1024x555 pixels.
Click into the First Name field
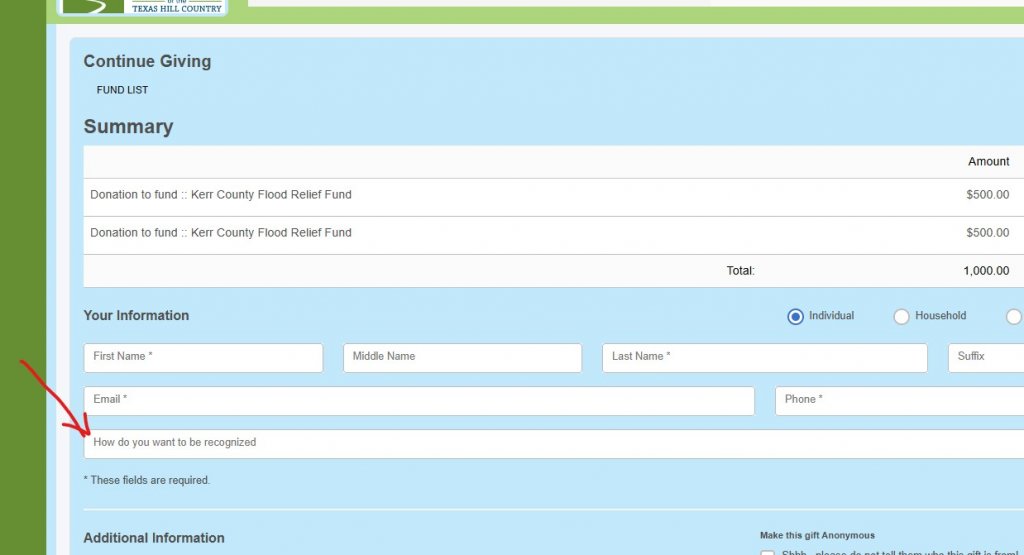click(203, 357)
